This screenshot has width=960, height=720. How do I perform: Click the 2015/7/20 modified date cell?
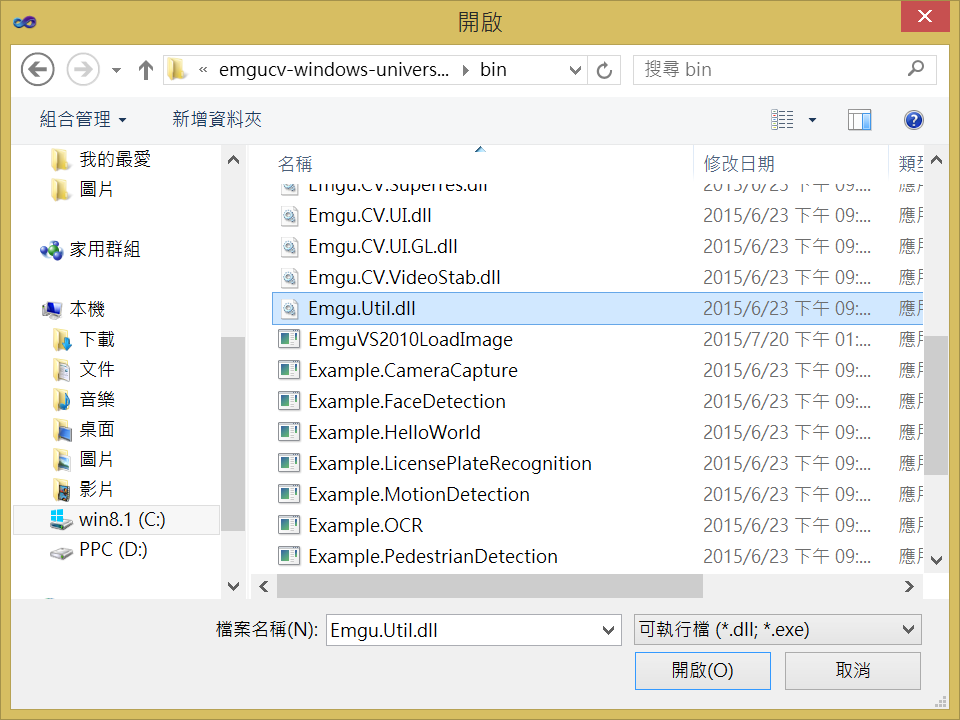tap(787, 340)
